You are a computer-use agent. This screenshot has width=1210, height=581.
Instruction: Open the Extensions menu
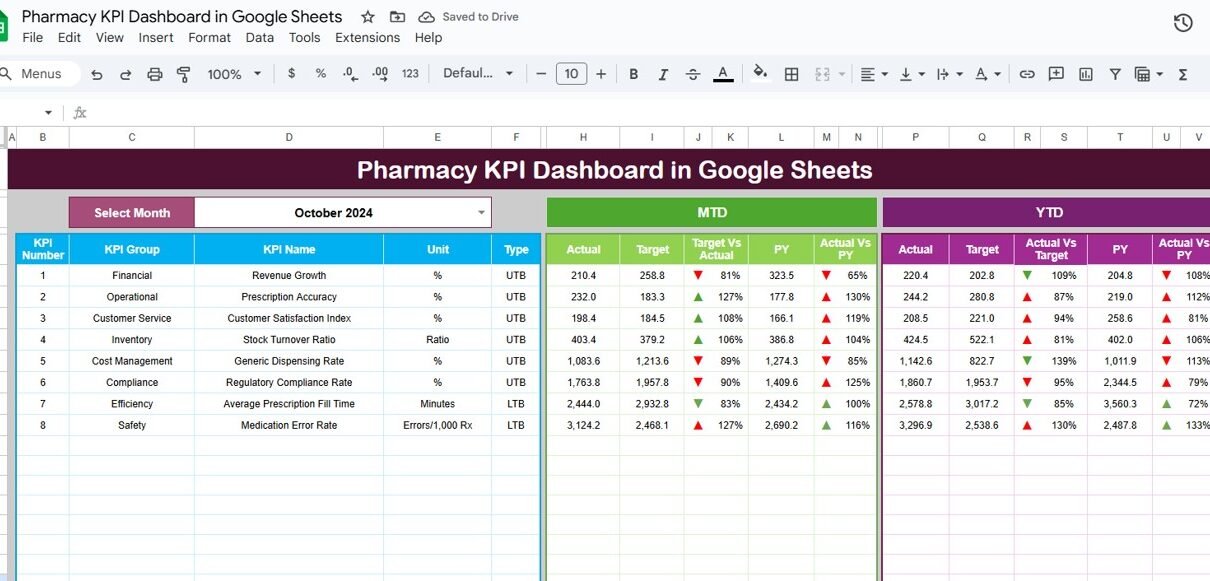pyautogui.click(x=367, y=38)
